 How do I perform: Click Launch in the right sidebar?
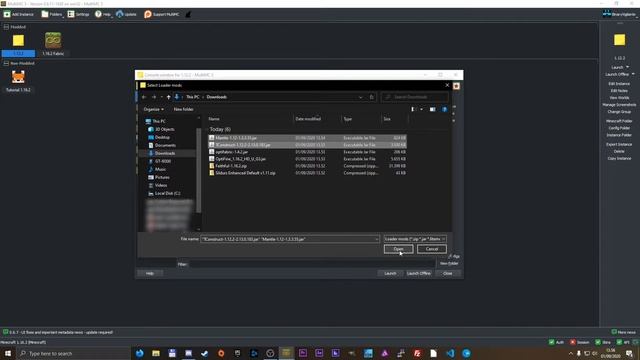click(617, 67)
